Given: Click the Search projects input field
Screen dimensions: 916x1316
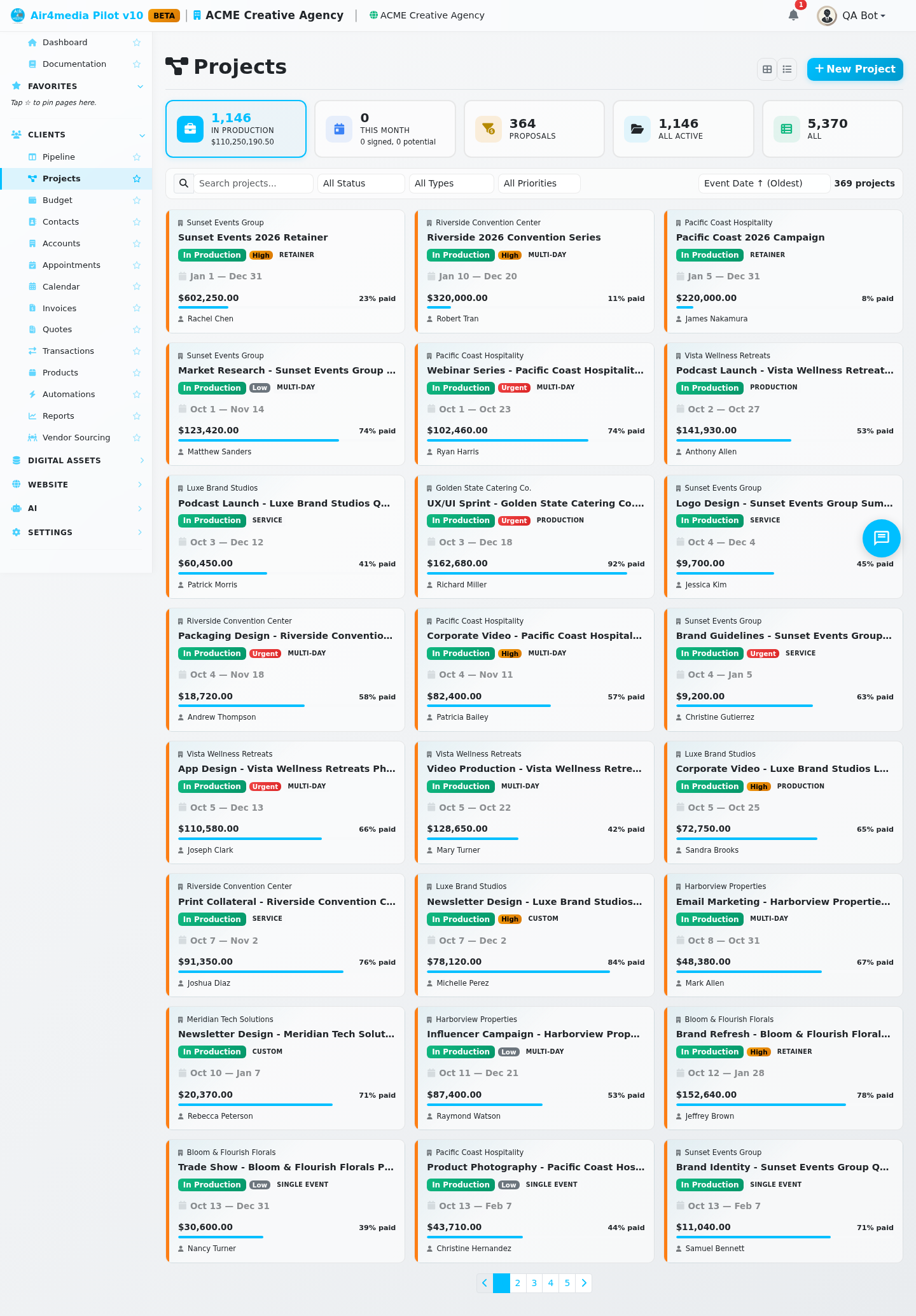Looking at the screenshot, I should coord(253,183).
